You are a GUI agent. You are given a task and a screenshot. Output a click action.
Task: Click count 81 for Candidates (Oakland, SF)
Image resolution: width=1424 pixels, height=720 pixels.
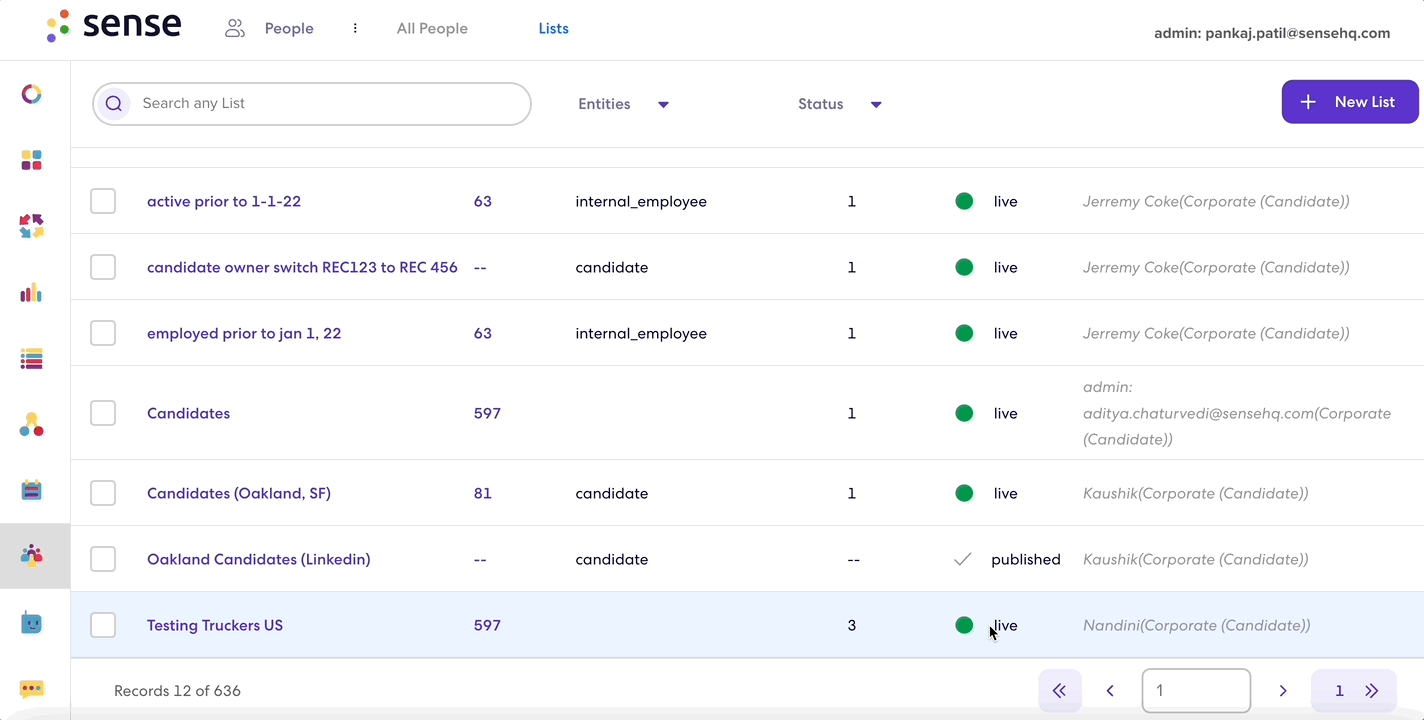(x=483, y=493)
